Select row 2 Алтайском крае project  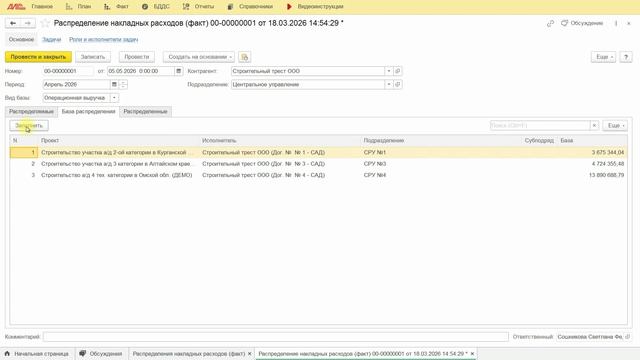tap(318, 164)
